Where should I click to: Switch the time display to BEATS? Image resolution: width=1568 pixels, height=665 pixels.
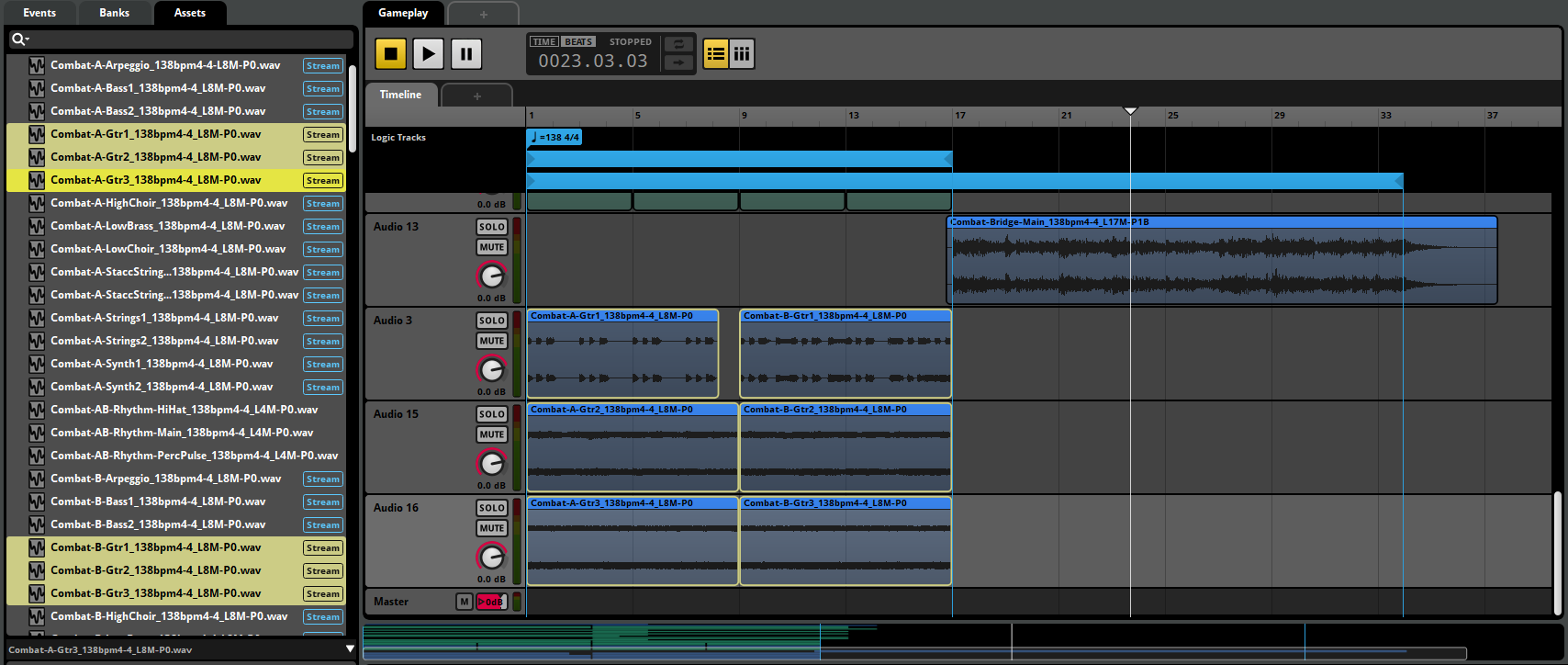click(578, 41)
